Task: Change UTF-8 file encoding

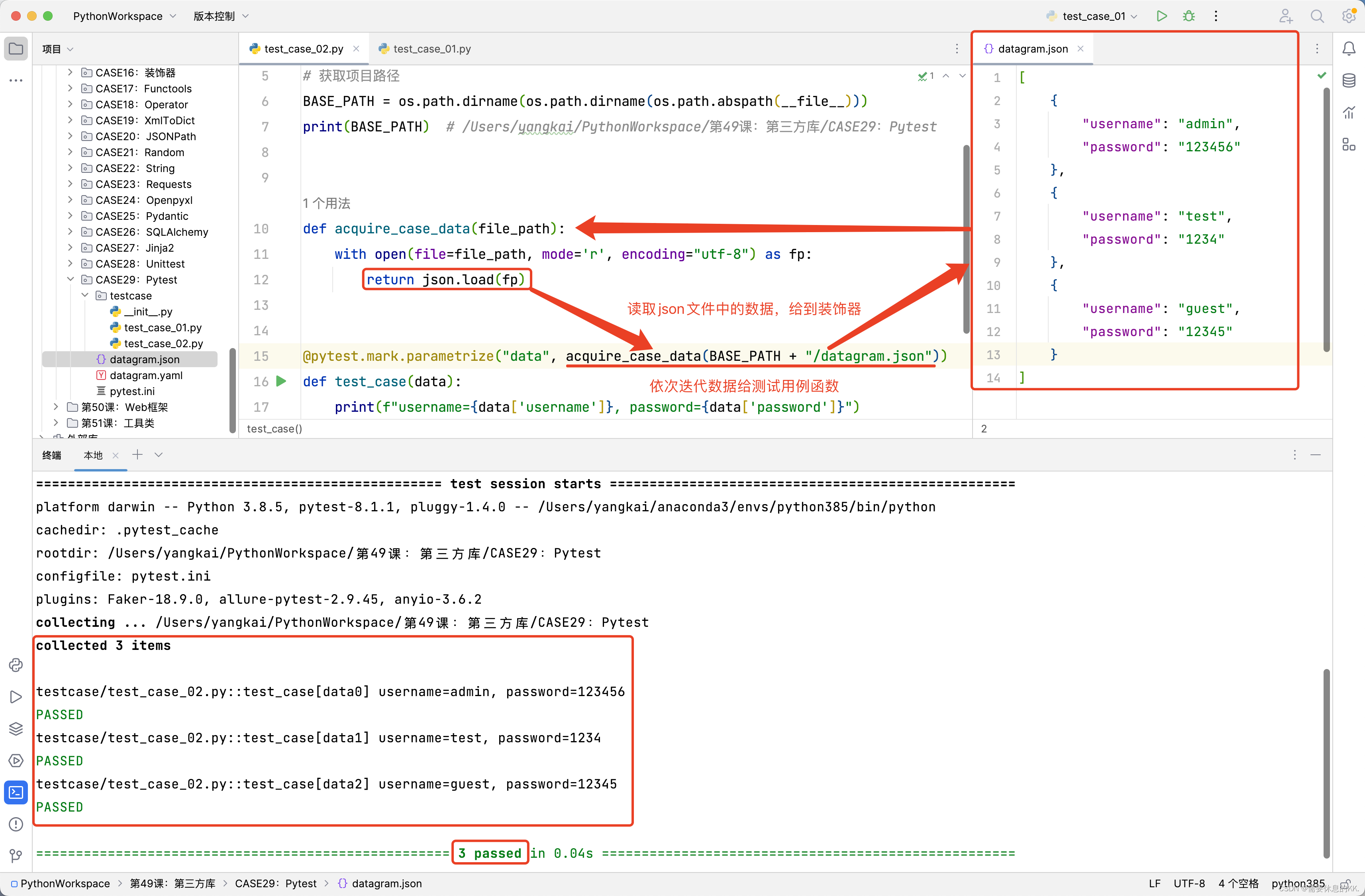Action: (x=1189, y=883)
